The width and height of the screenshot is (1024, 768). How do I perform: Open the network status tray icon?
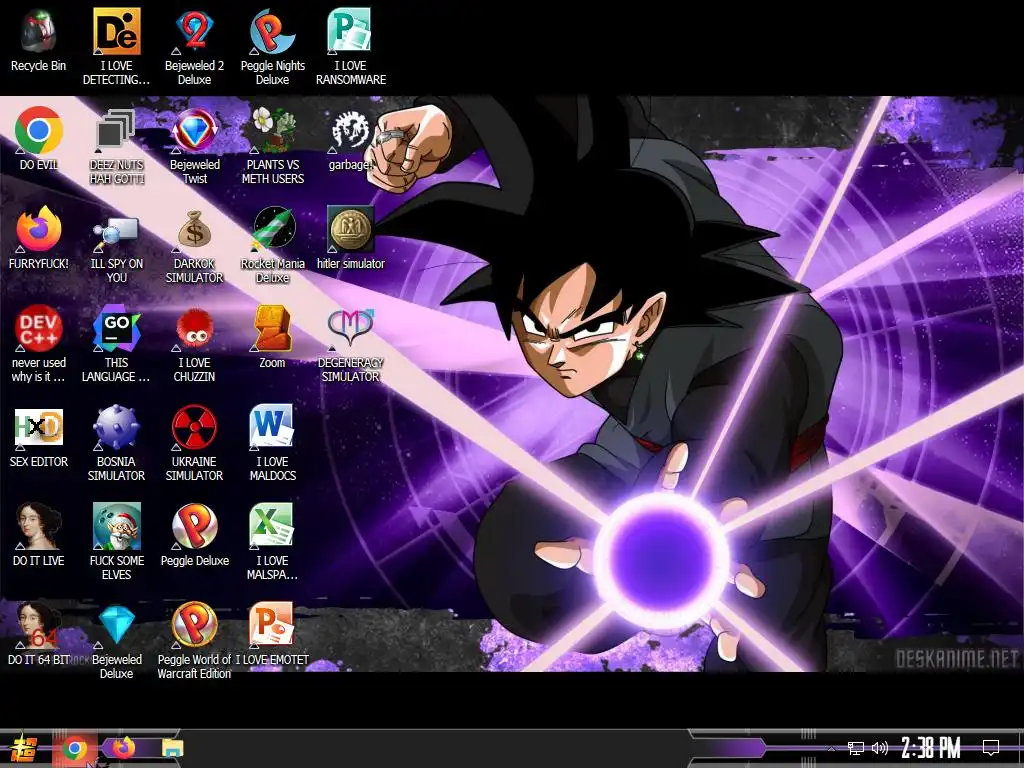856,748
